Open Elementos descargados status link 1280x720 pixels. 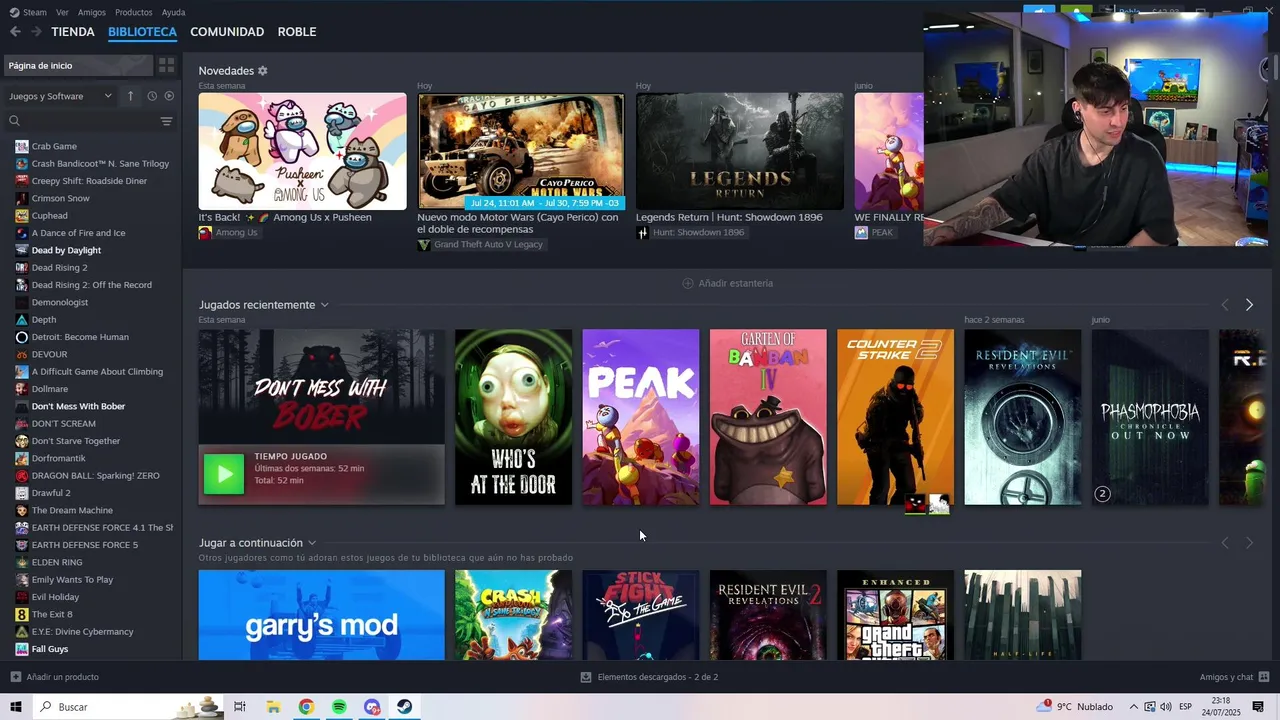point(657,677)
